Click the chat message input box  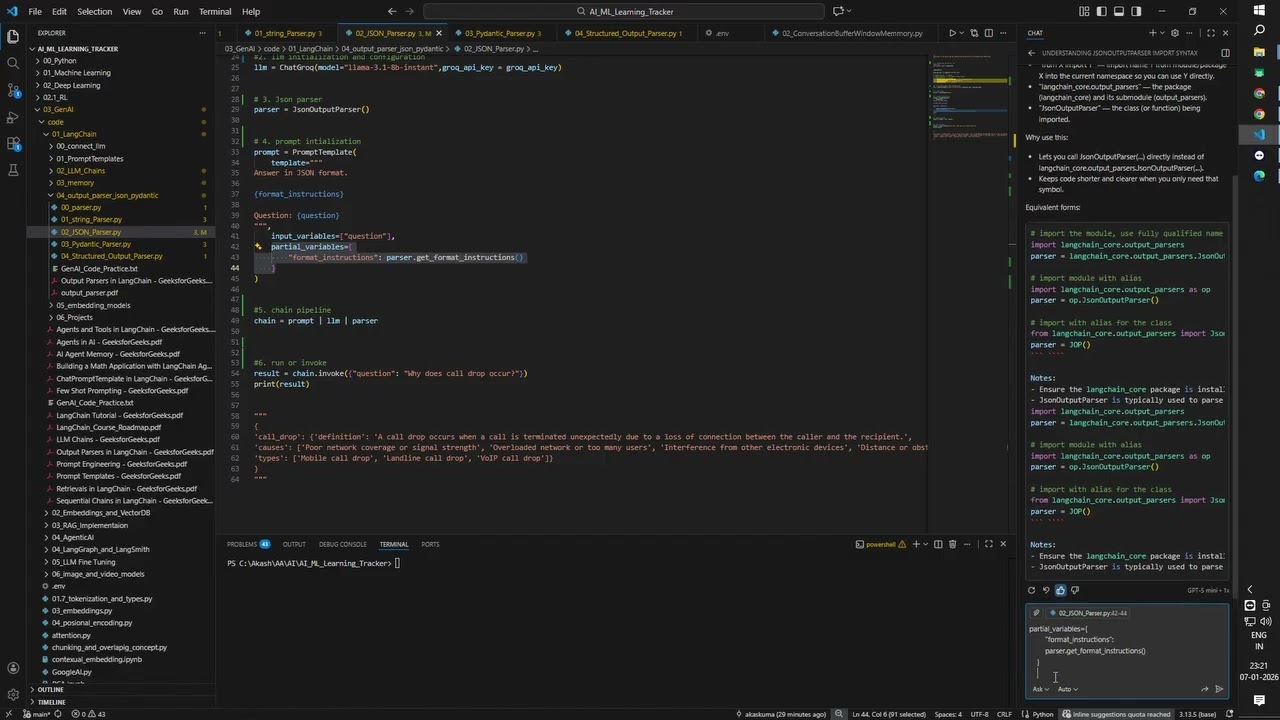coord(1128,651)
